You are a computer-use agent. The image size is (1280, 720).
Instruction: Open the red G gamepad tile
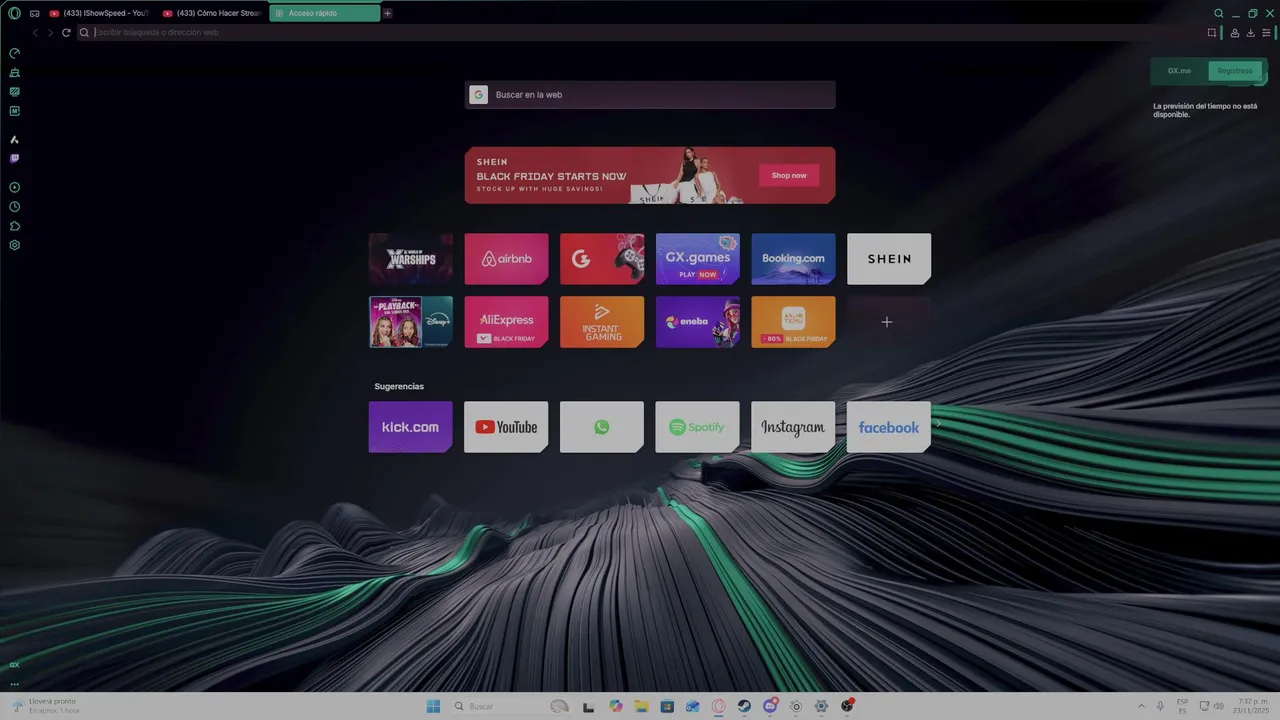(x=602, y=259)
